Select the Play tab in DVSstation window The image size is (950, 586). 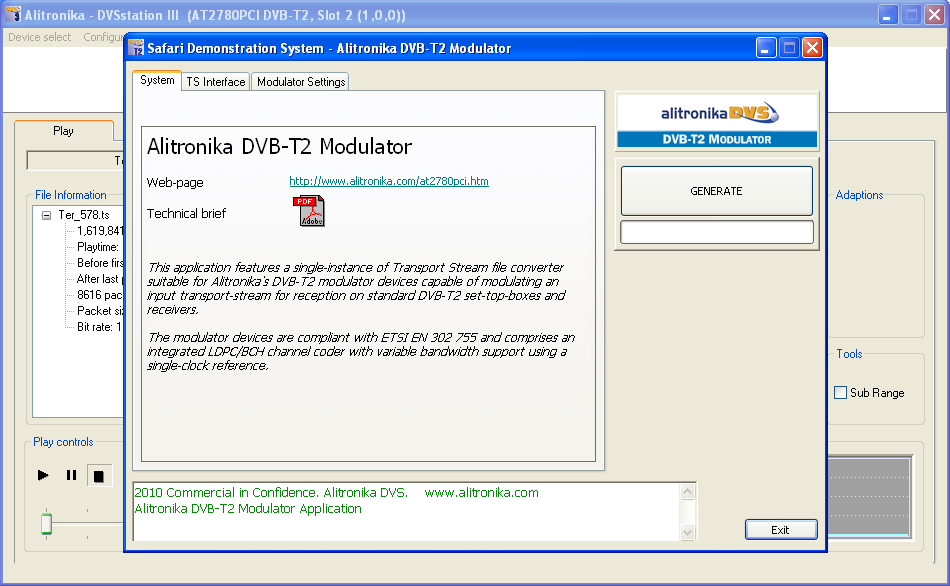64,131
